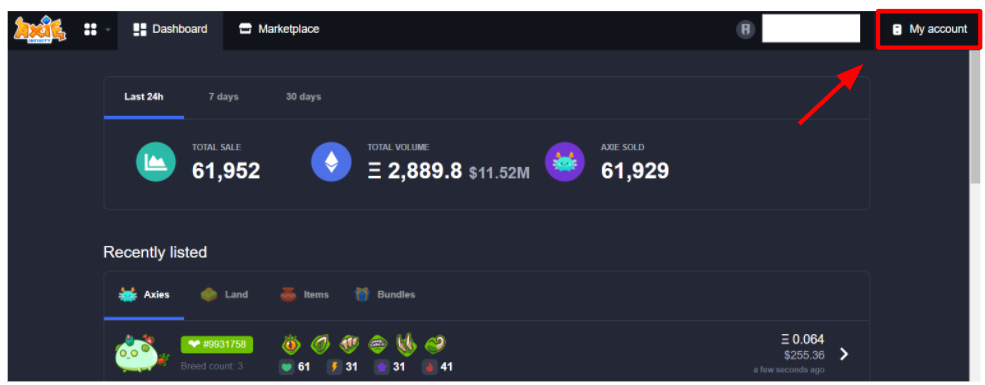Click the Axie Infinity logo
The height and width of the screenshot is (385, 985).
point(40,30)
